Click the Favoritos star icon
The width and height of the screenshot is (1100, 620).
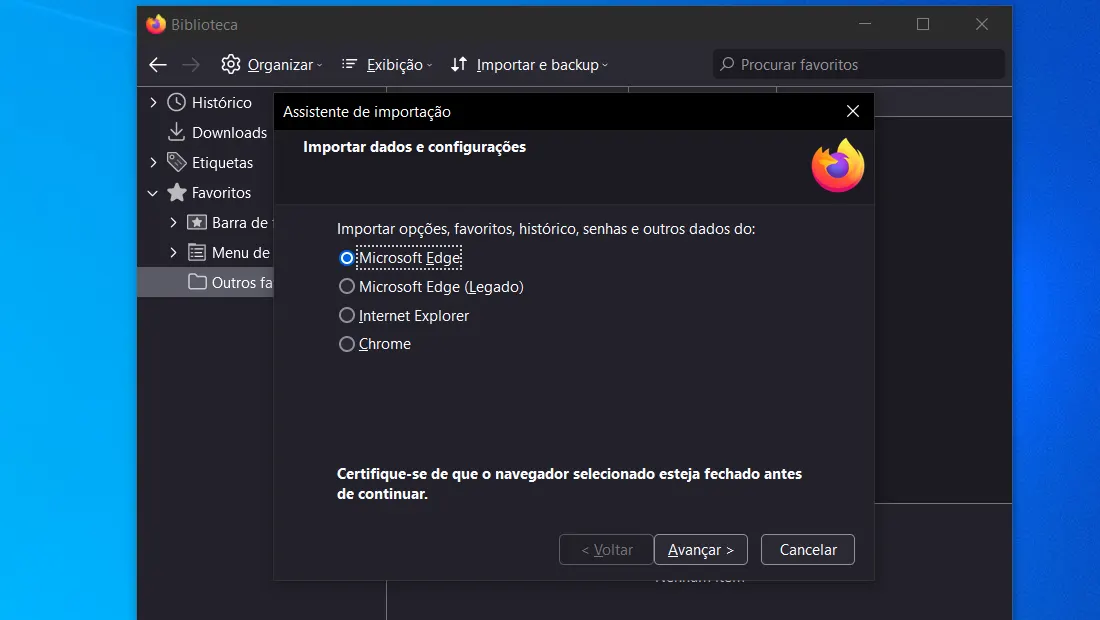[177, 192]
